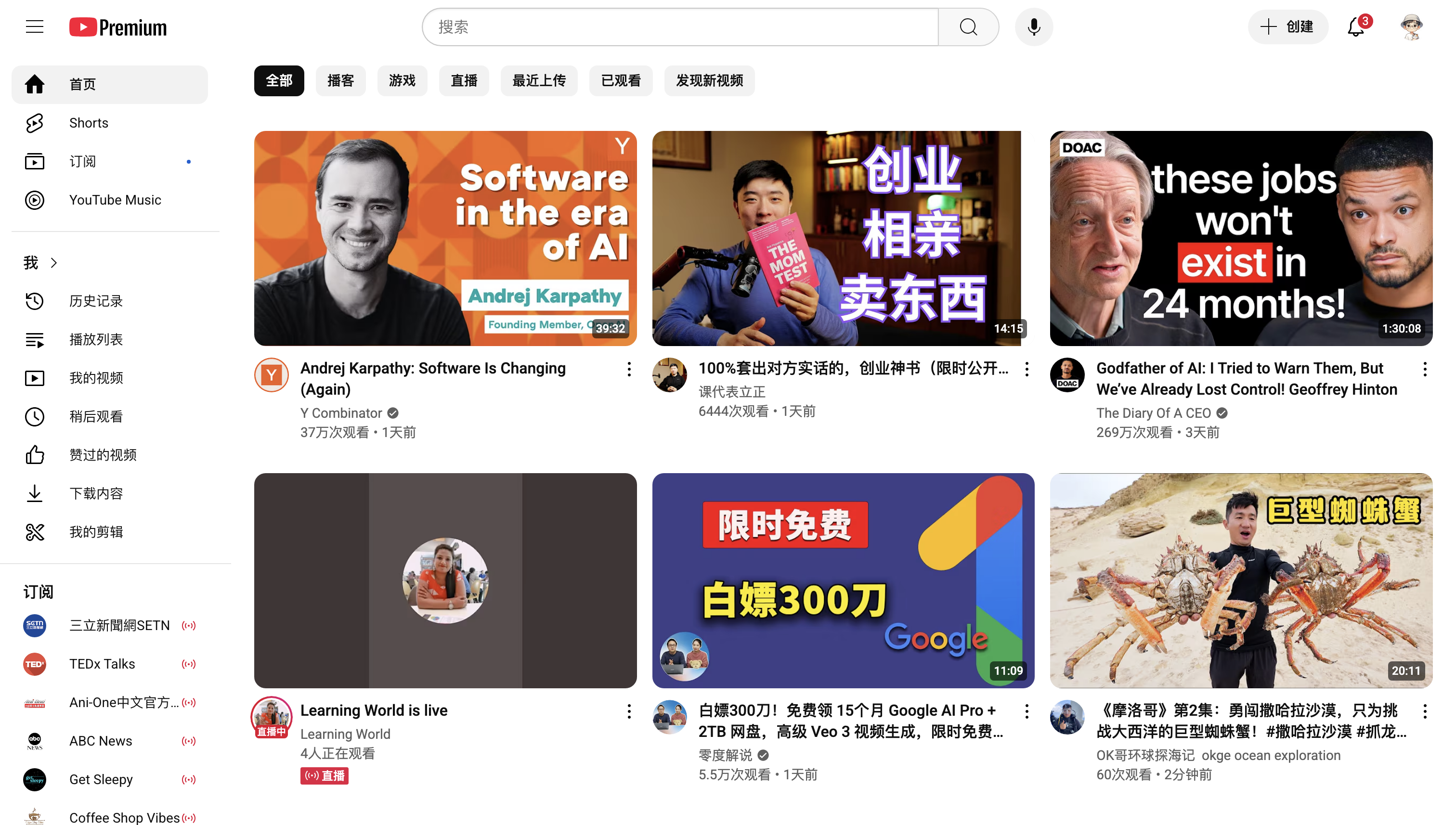Open Shorts from the sidebar

tap(109, 123)
